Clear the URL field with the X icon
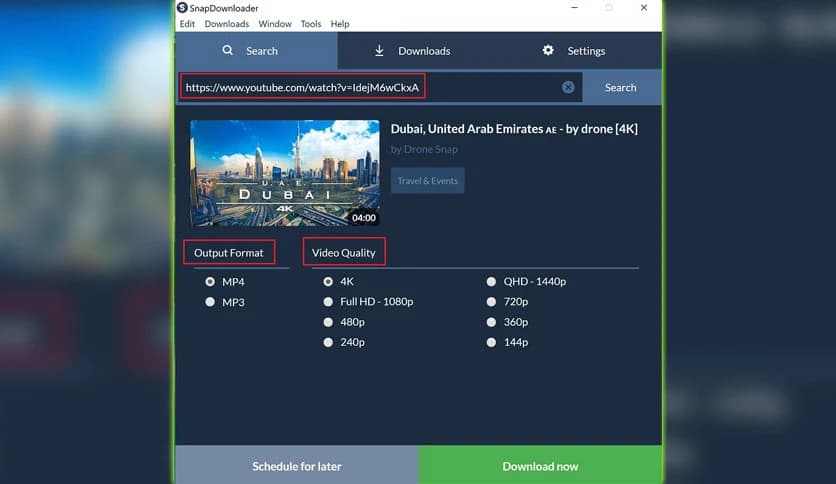Viewport: 836px width, 484px height. tap(568, 87)
